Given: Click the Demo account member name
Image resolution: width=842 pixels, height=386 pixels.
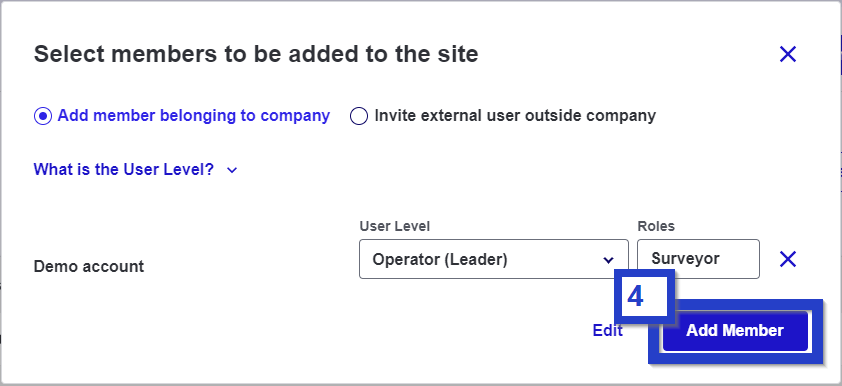Looking at the screenshot, I should pyautogui.click(x=89, y=266).
